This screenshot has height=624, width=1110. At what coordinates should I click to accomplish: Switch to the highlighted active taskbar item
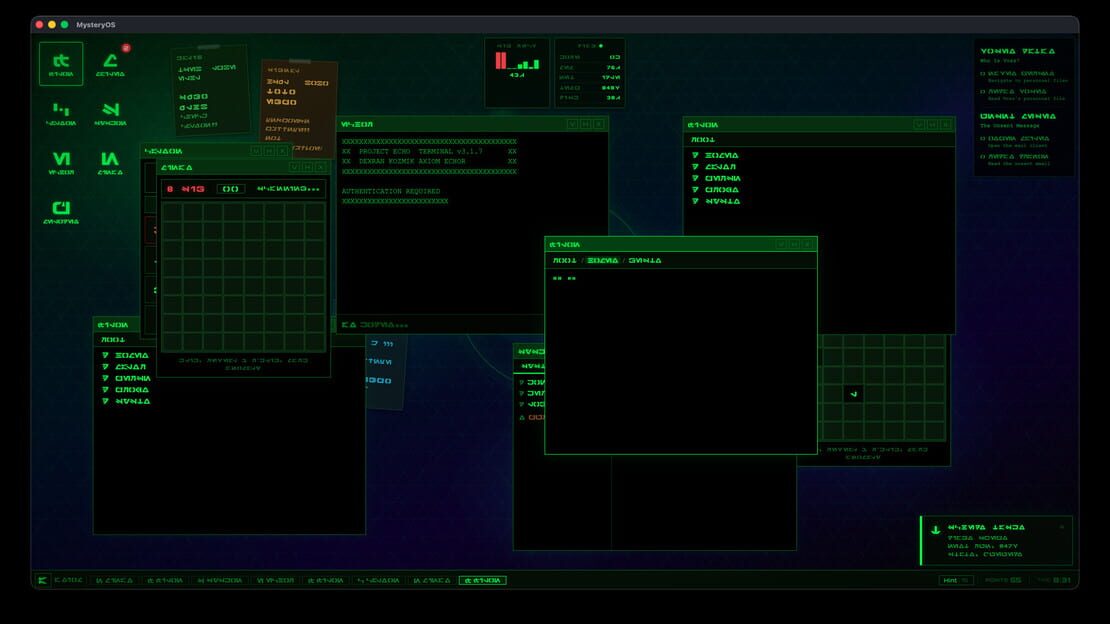pos(482,580)
